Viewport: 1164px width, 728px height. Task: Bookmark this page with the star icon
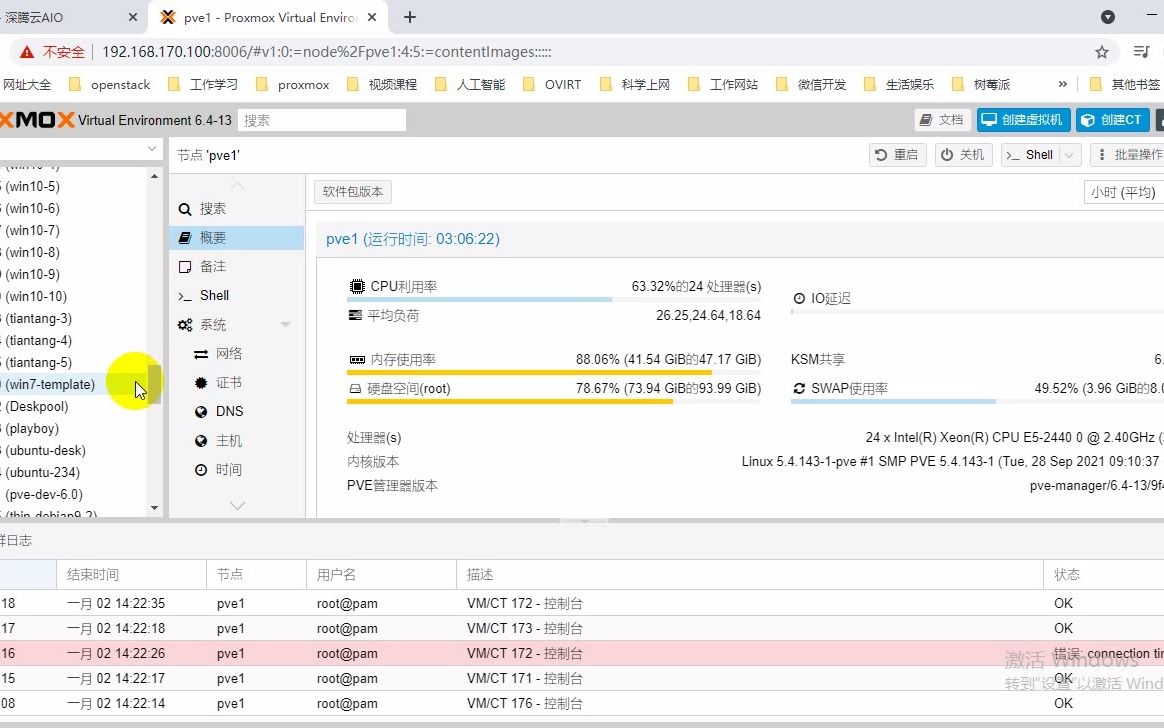[x=1102, y=52]
